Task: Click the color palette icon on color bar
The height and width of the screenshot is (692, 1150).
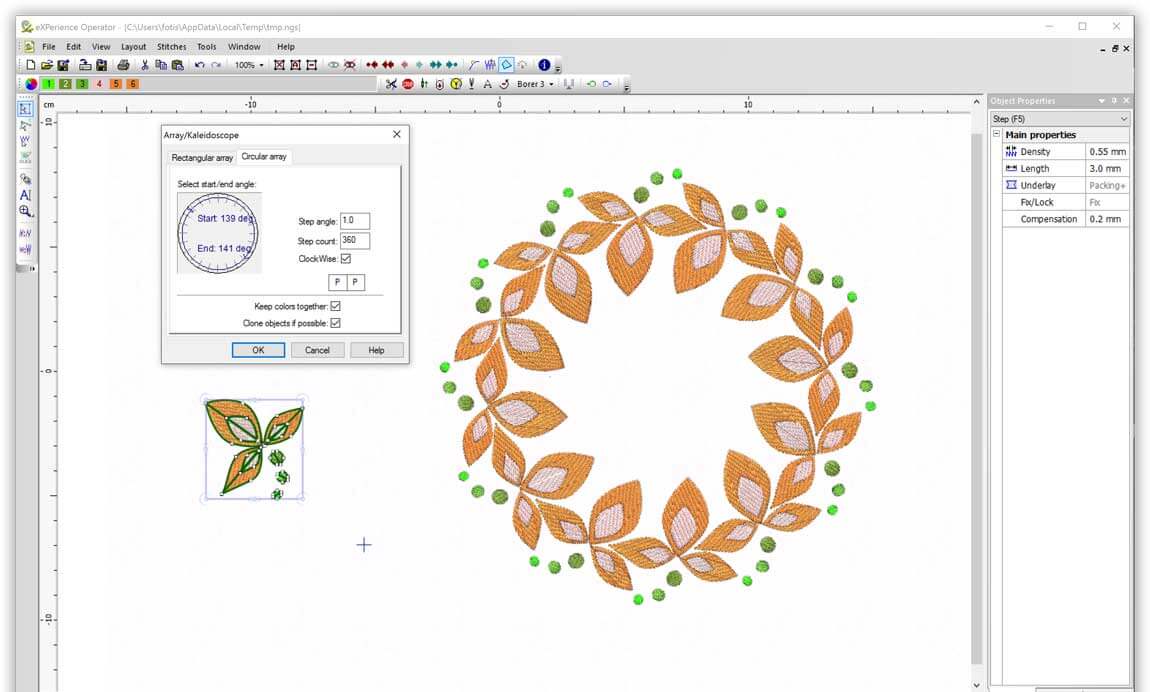Action: click(30, 84)
